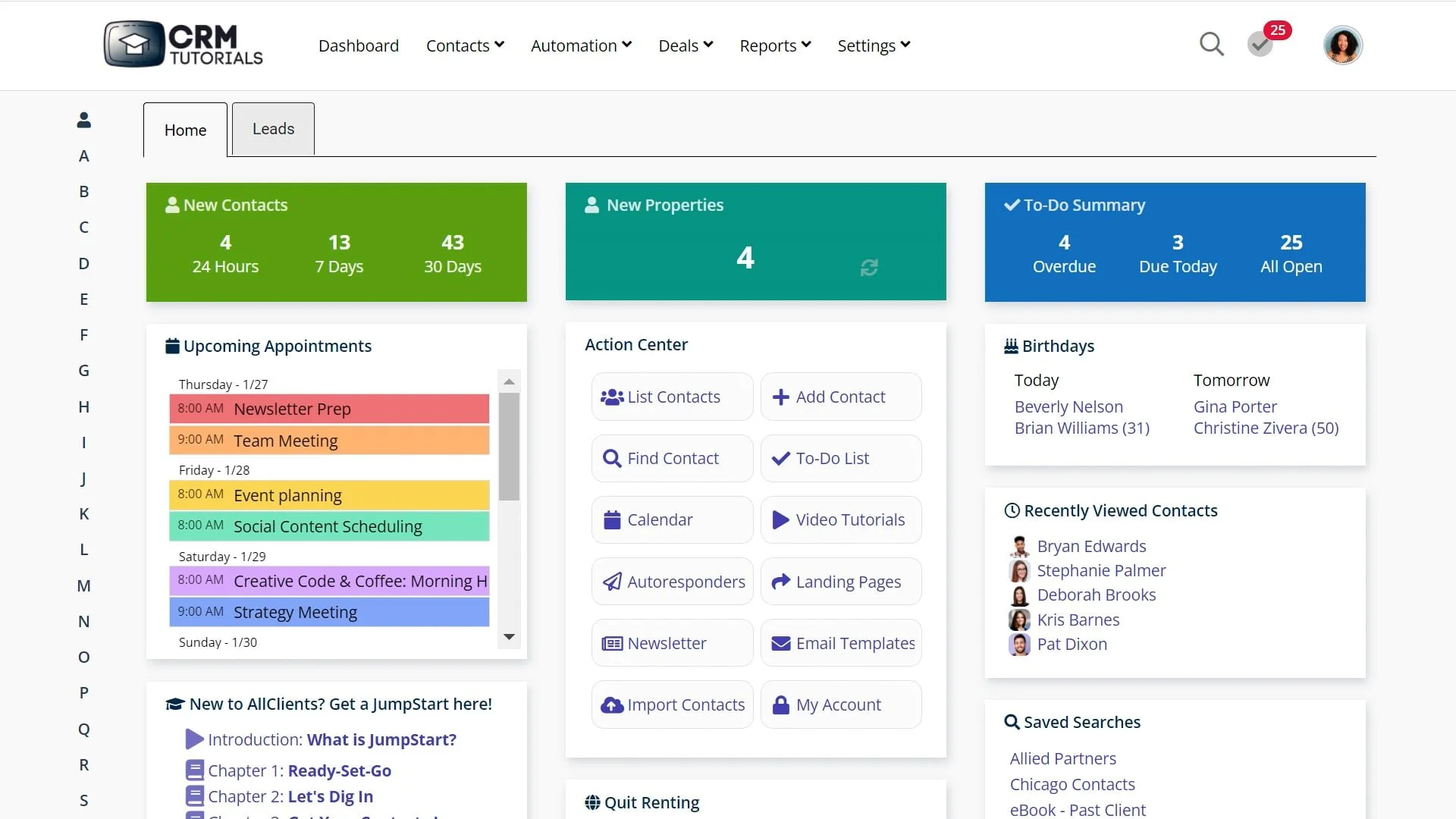Switch to the Leads tab
This screenshot has height=819, width=1456.
[273, 129]
